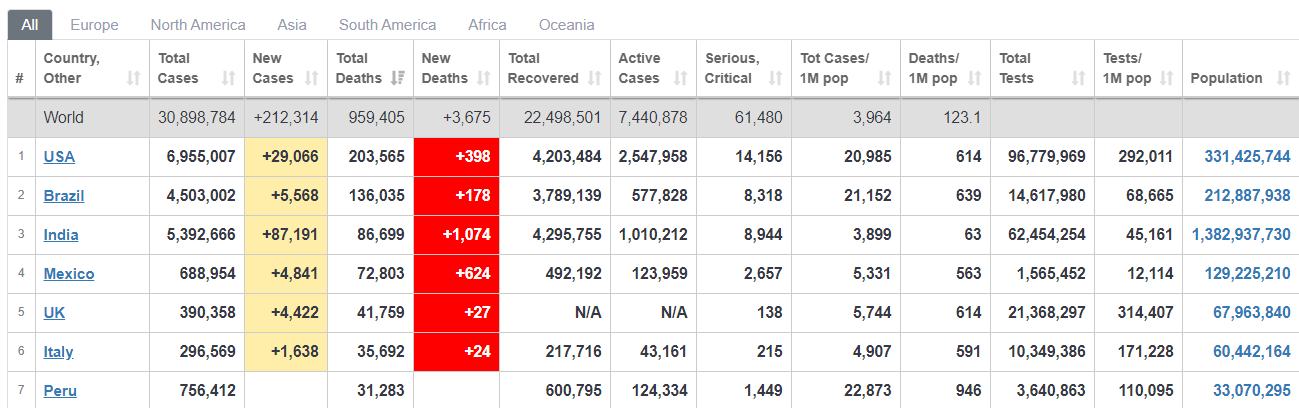Click Deaths/1M pop column header
This screenshot has height=408, width=1299.
point(933,68)
